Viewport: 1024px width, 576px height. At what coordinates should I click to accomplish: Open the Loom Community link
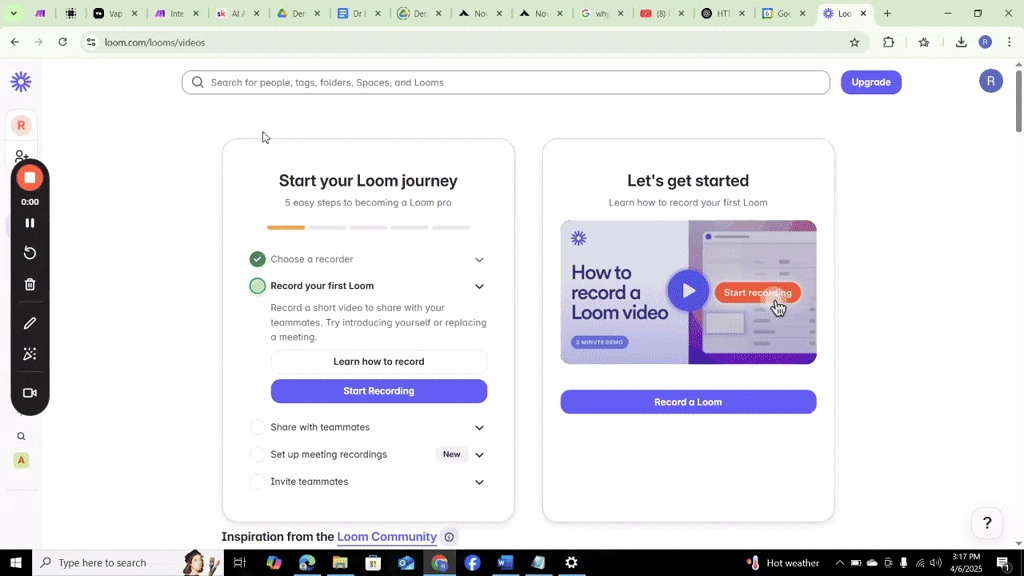pyautogui.click(x=387, y=536)
